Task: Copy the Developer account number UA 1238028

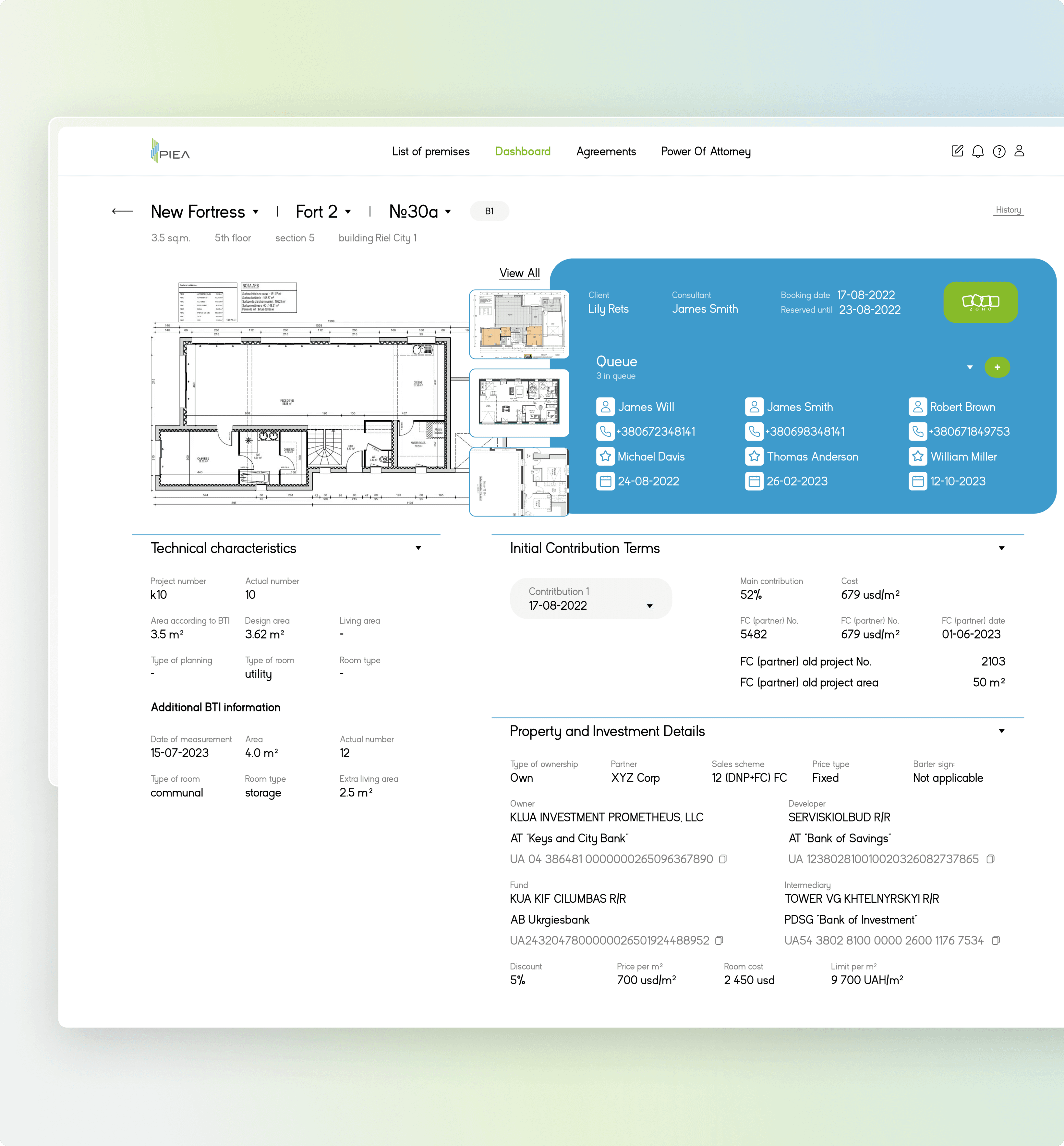Action: pos(990,859)
